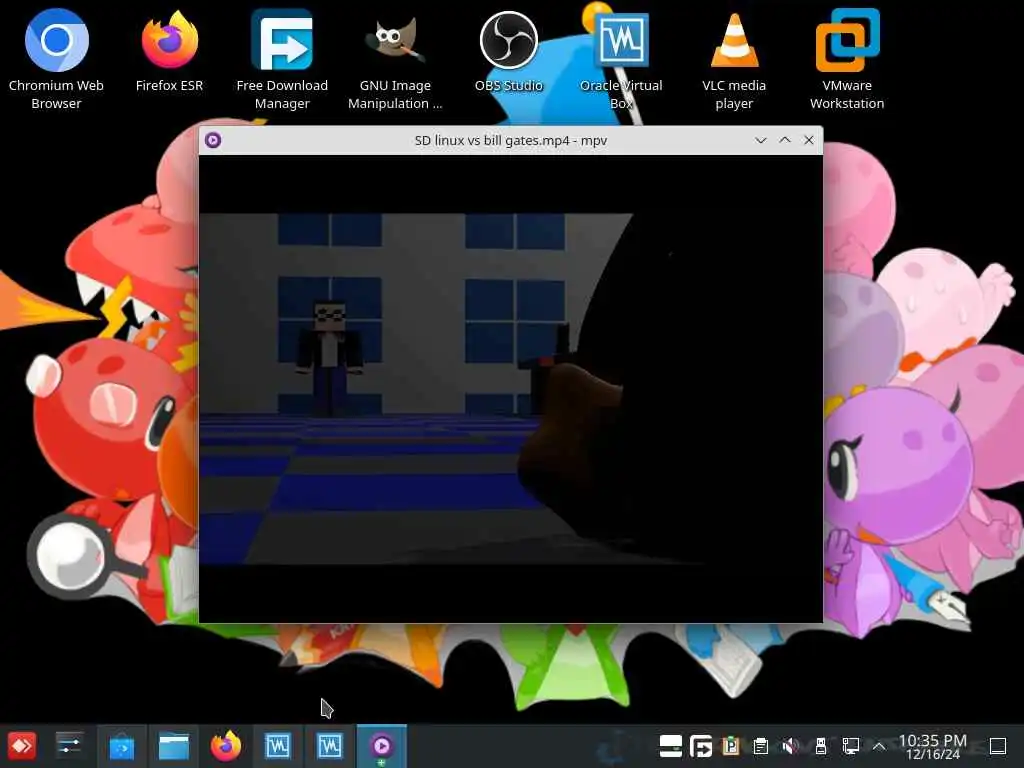Click the mpv video playback area

click(511, 389)
